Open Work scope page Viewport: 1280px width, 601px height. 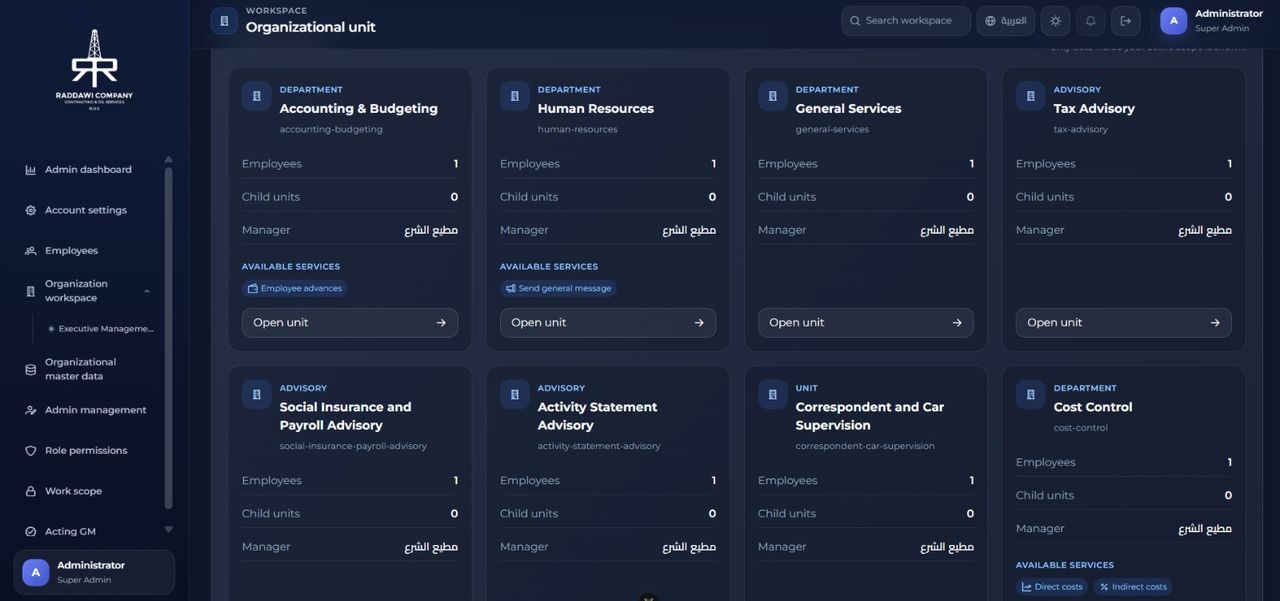[88, 491]
